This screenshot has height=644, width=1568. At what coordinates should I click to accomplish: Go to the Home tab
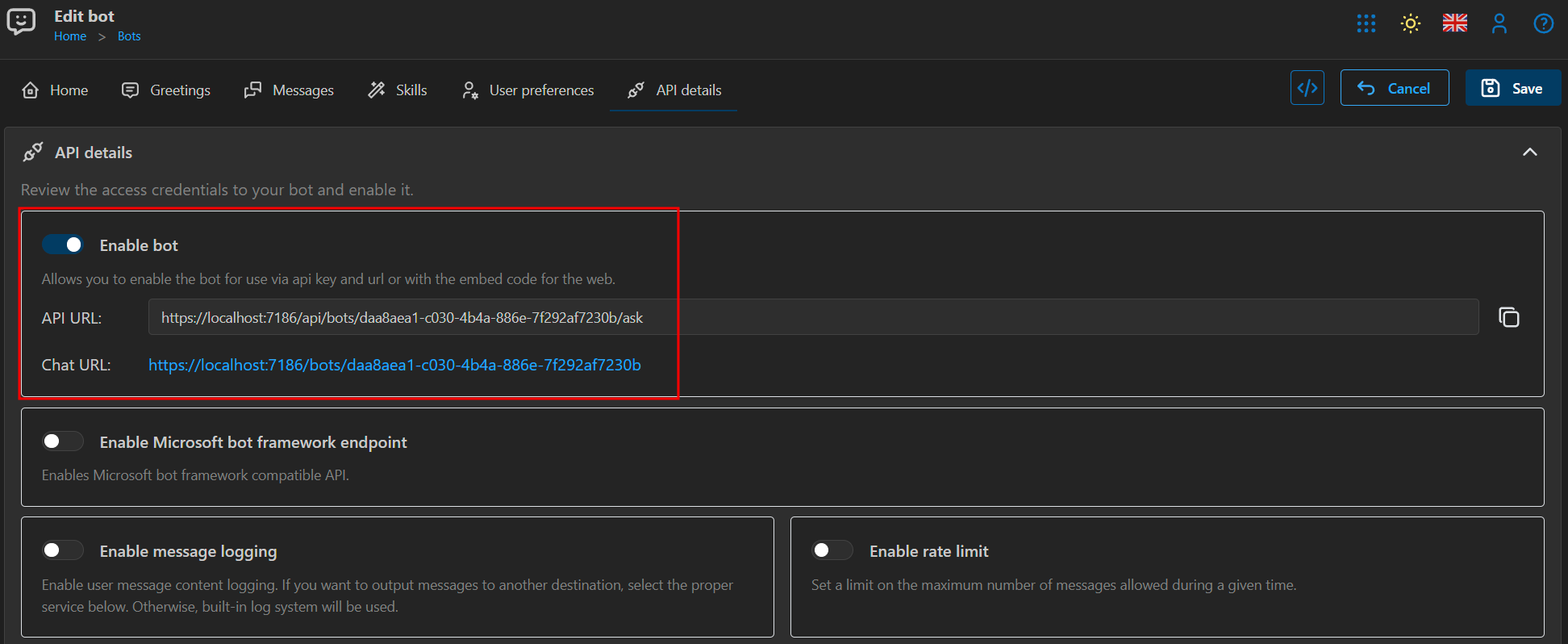(55, 90)
